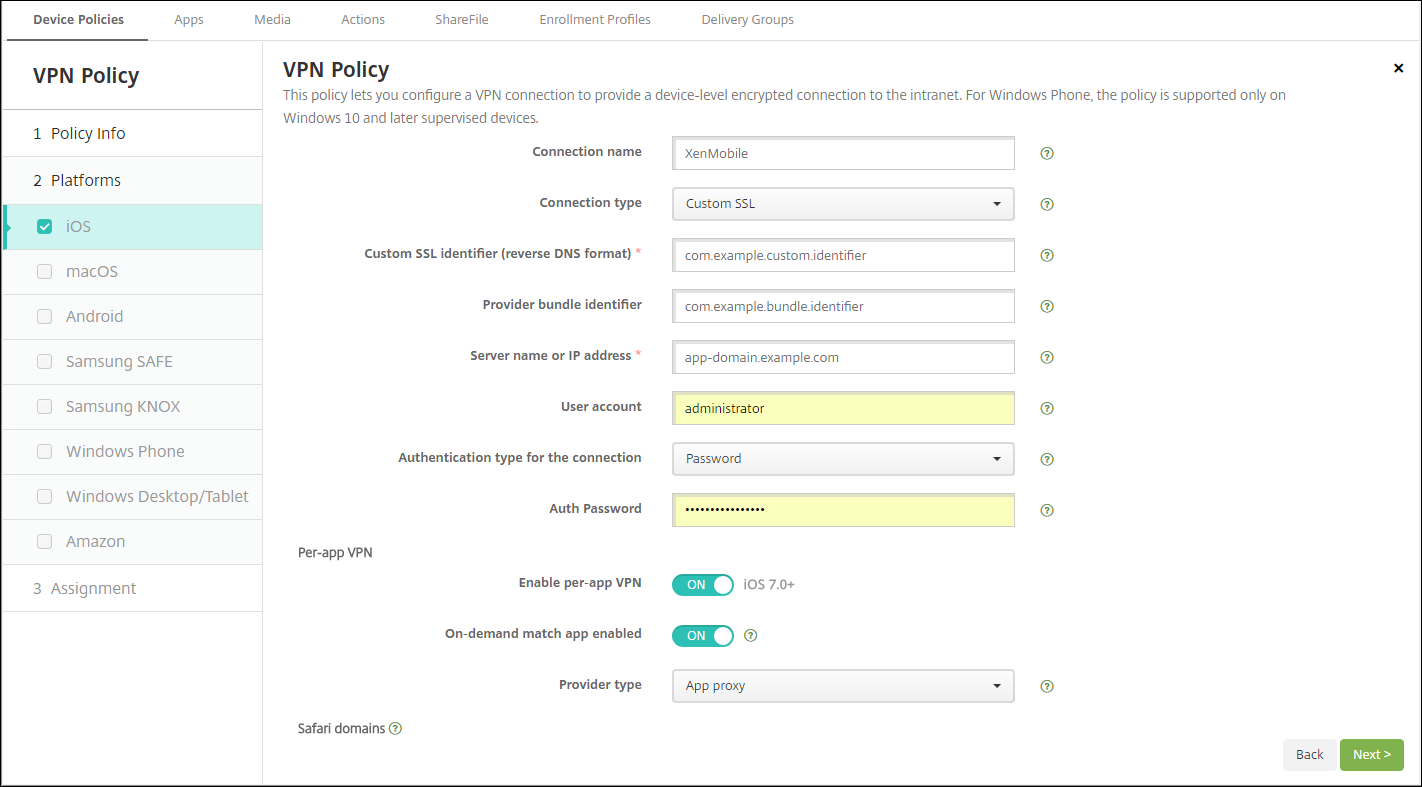Show help for On-demand match app
Screen dimensions: 1422x787
[751, 635]
